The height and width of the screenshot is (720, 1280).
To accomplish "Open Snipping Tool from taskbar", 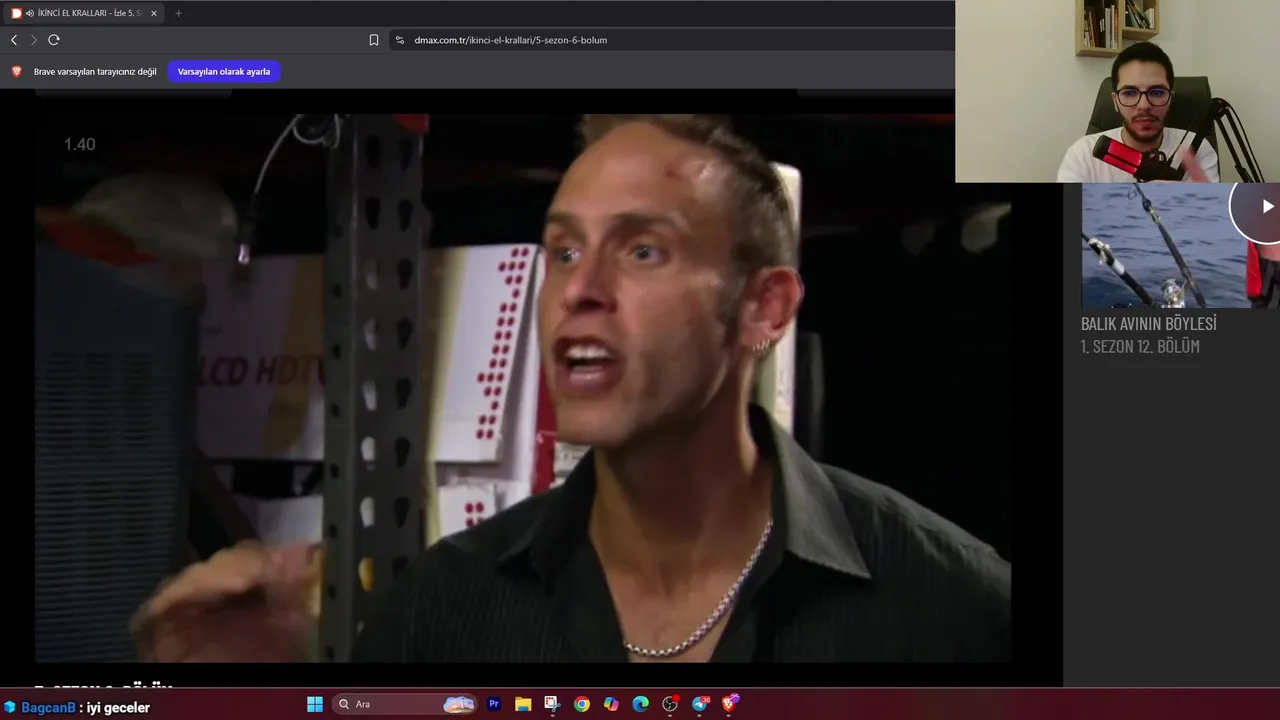I will [552, 704].
